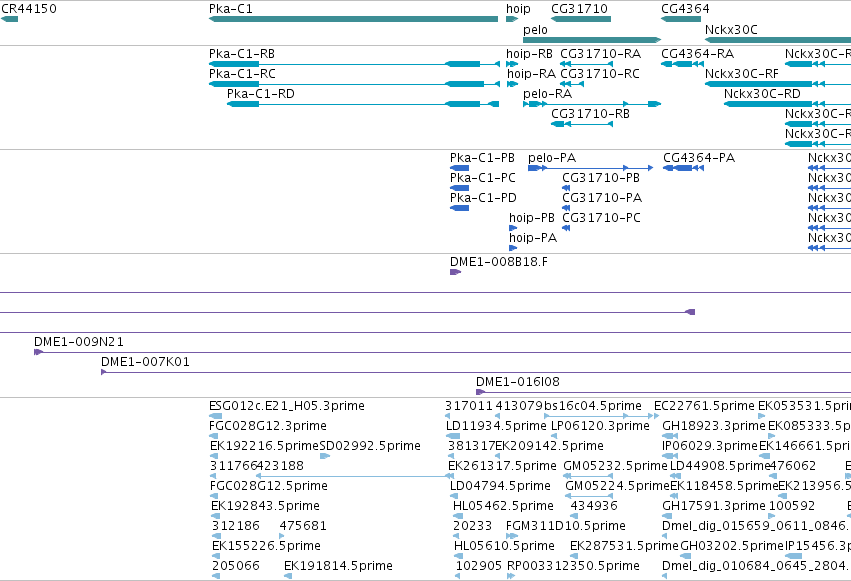
Task: Click the 434936 EST label
Action: pos(594,506)
